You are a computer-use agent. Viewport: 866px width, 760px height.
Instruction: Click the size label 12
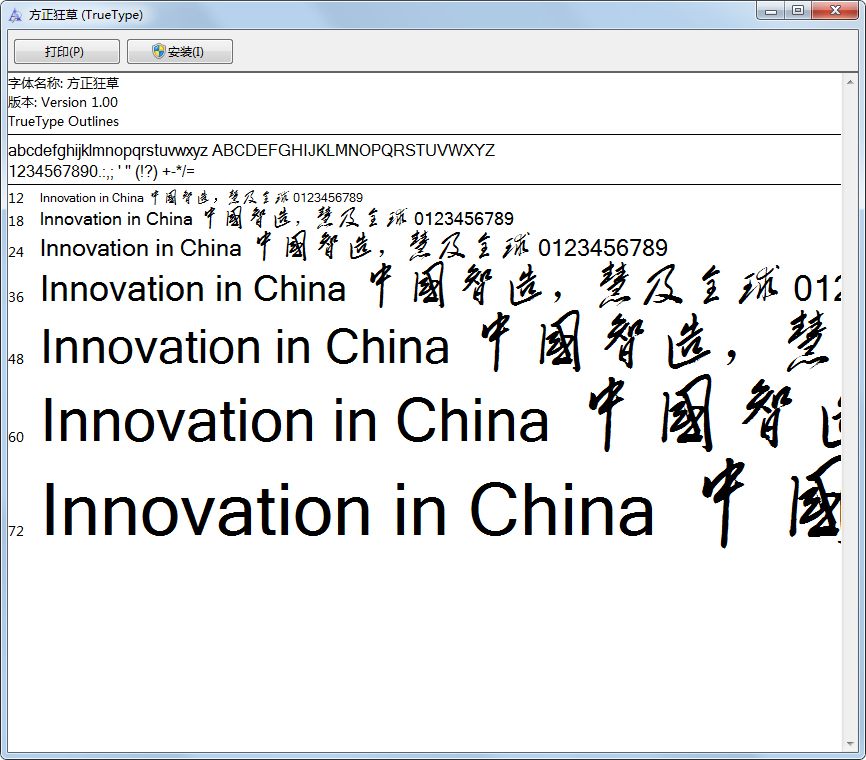click(x=16, y=198)
